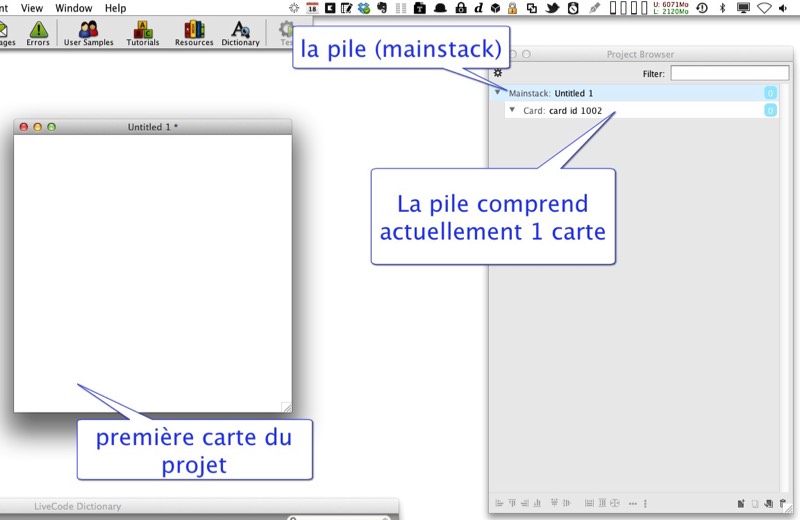Screen dimensions: 800x520
Task: Click the new stack icon in Project Browser footer
Action: pos(741,503)
